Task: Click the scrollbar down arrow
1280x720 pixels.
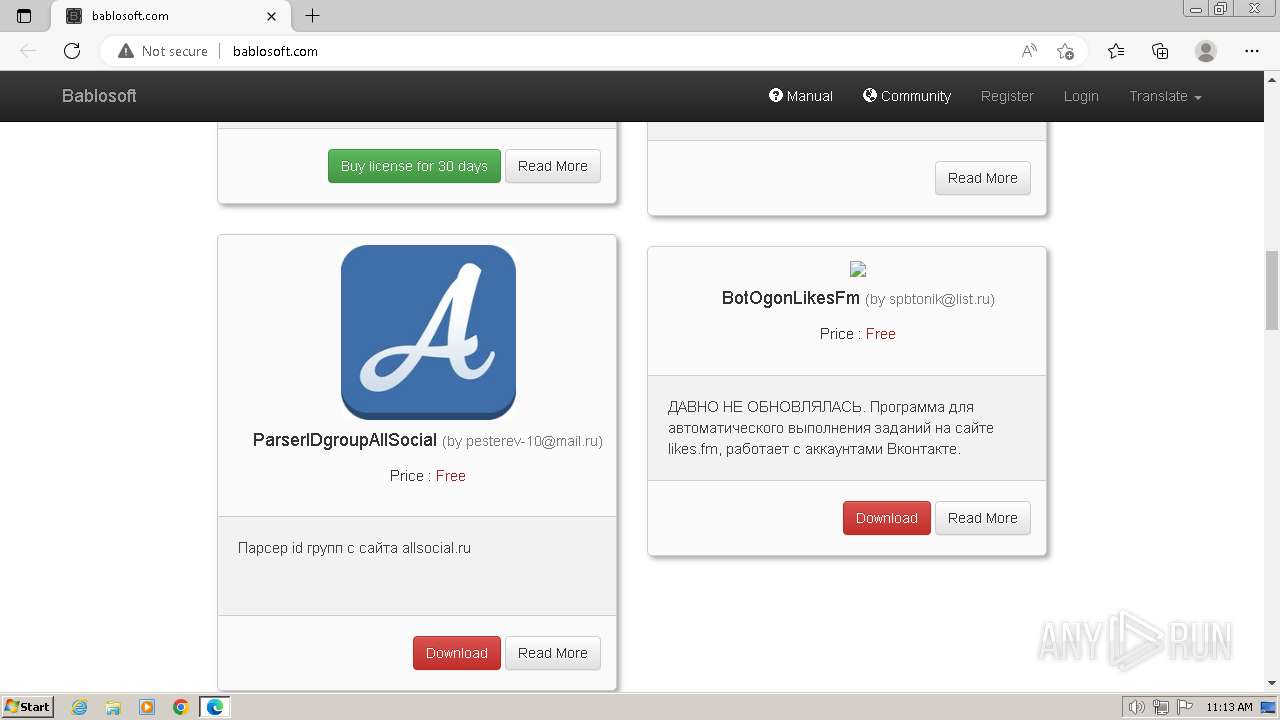Action: [x=1272, y=683]
